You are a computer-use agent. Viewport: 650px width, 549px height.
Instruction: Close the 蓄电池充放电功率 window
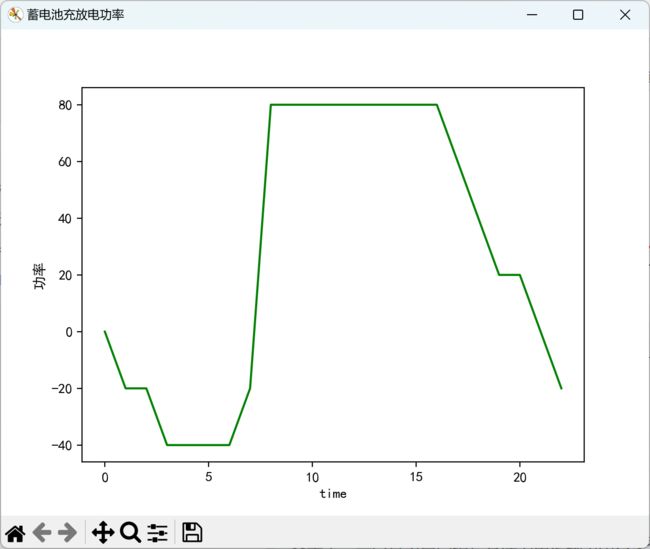pos(625,15)
